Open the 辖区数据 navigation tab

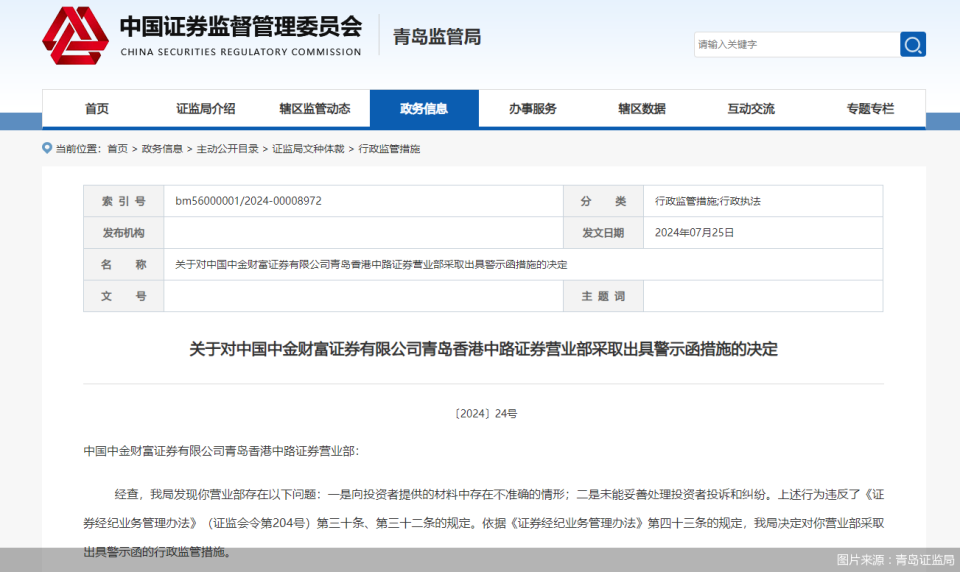click(x=642, y=109)
